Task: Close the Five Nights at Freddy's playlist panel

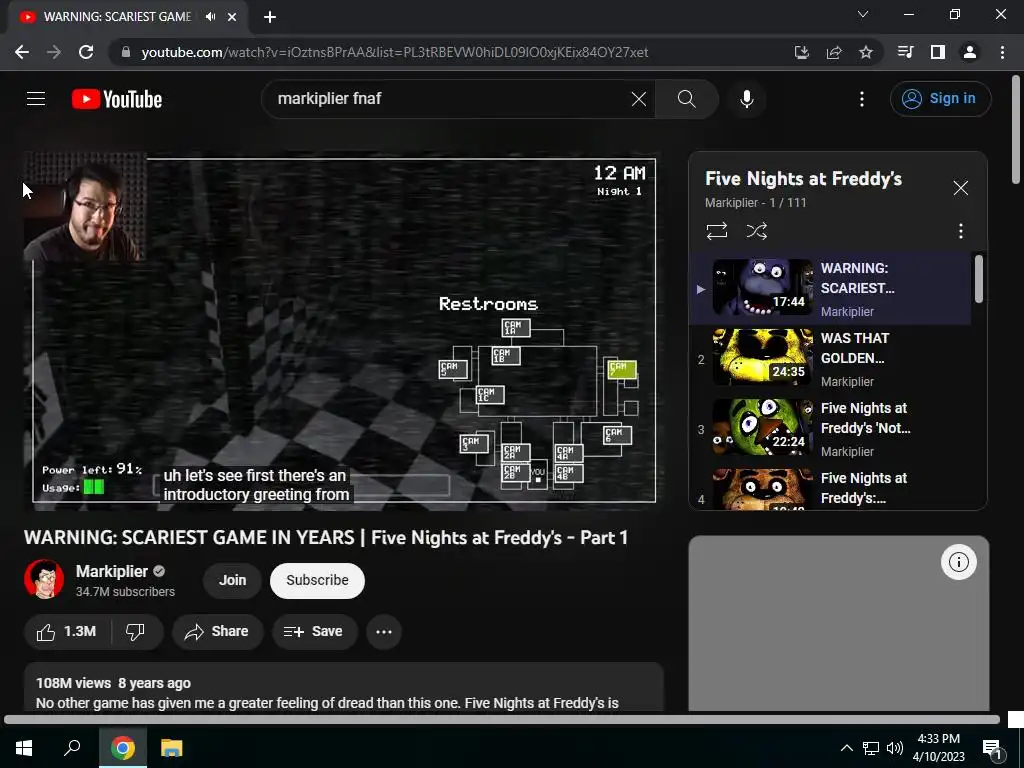Action: 961,188
